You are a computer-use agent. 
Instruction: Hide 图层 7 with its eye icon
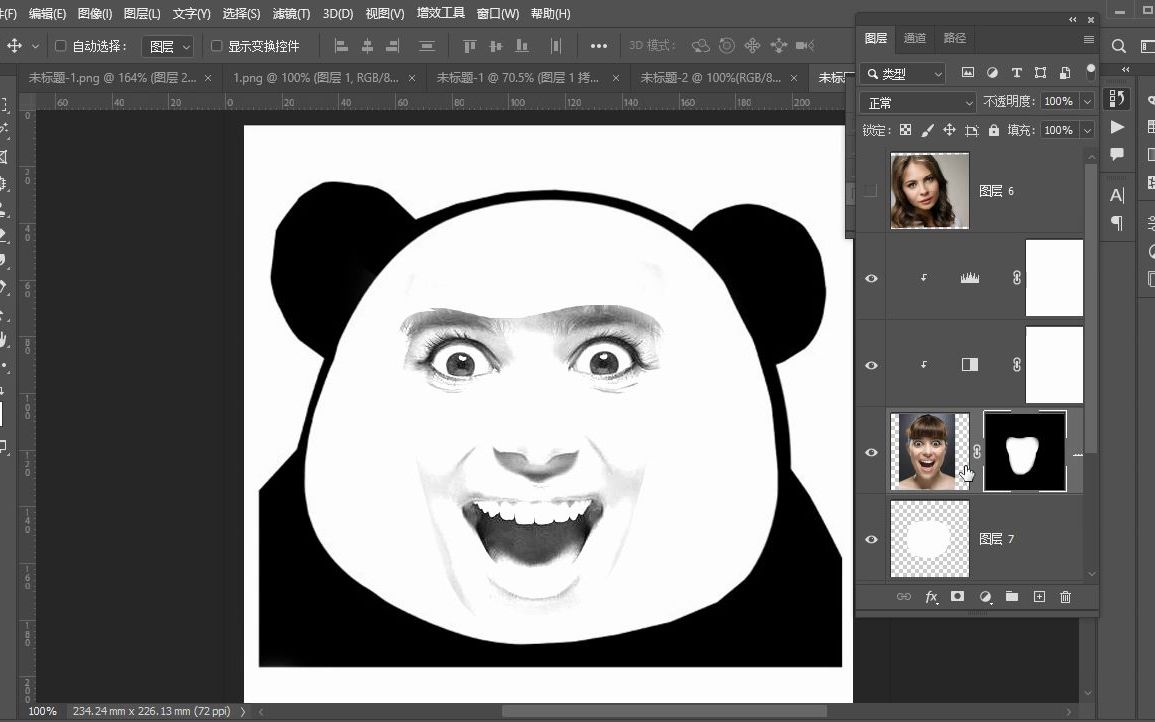point(871,538)
